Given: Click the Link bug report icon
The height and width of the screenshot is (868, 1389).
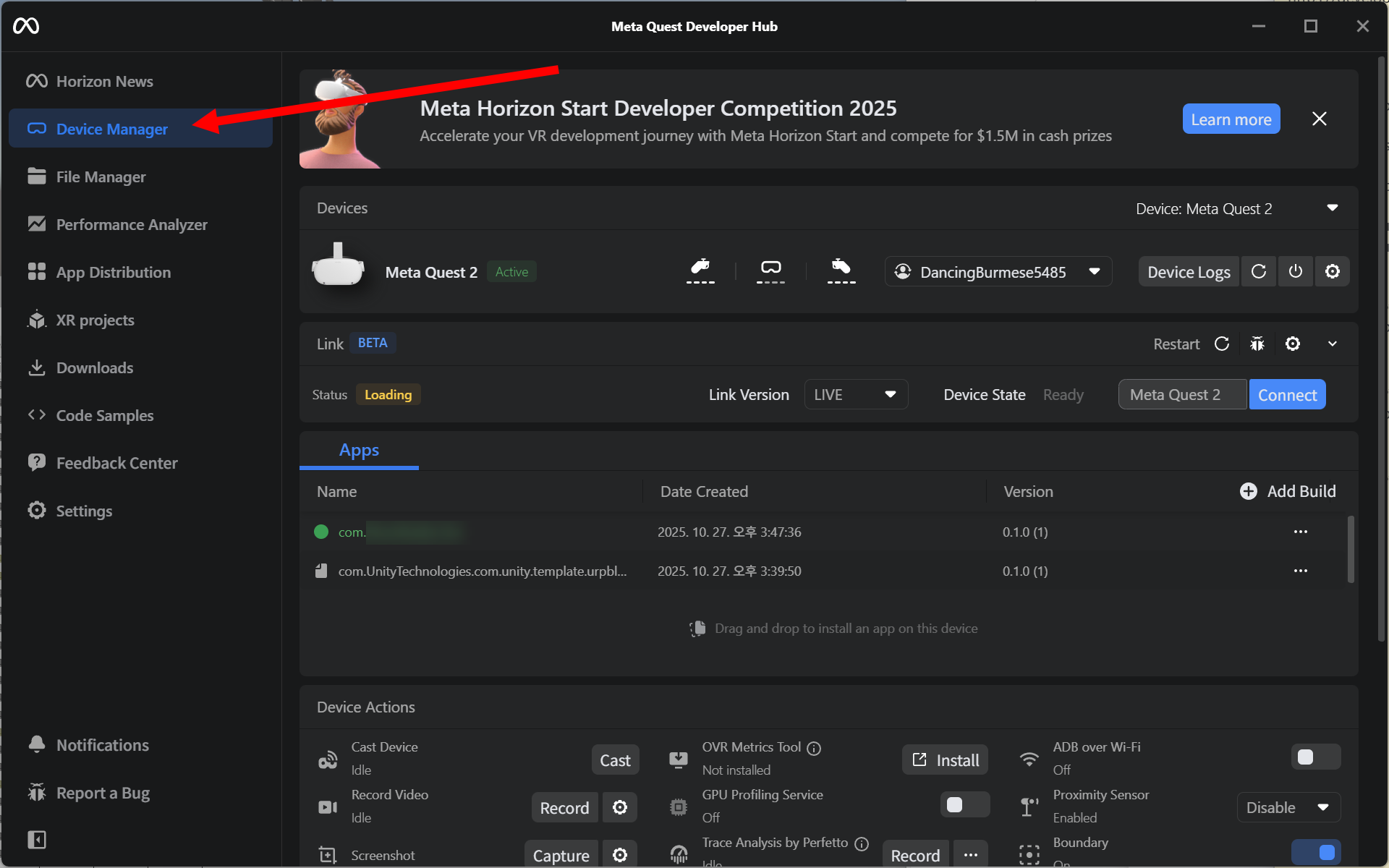Looking at the screenshot, I should [x=1257, y=344].
